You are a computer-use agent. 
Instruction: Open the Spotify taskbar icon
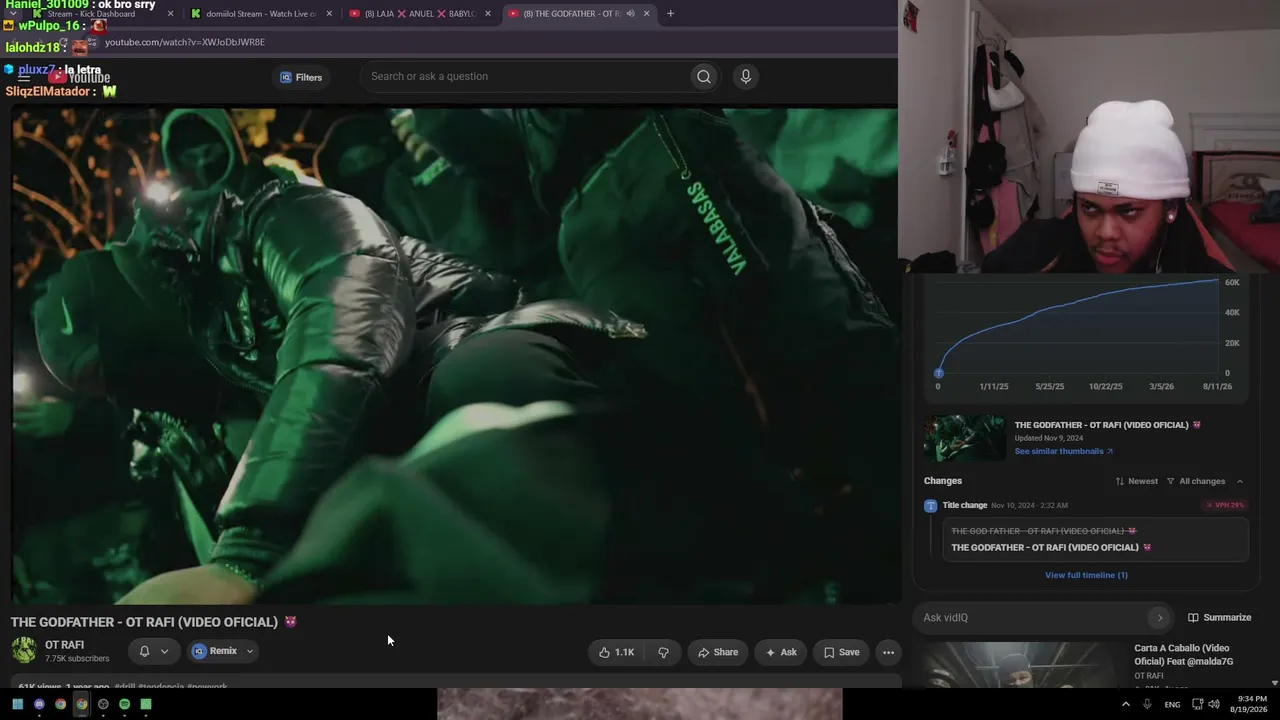pyautogui.click(x=124, y=704)
